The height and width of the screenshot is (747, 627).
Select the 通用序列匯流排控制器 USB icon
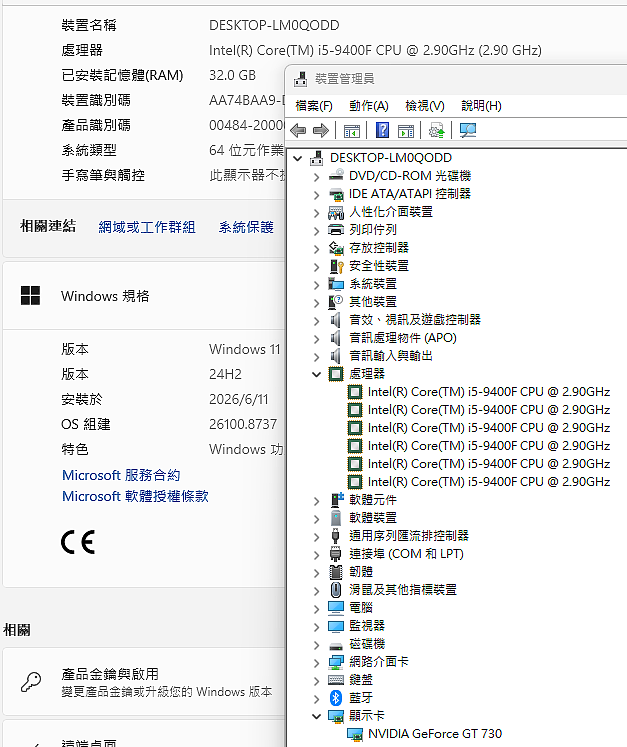click(335, 535)
